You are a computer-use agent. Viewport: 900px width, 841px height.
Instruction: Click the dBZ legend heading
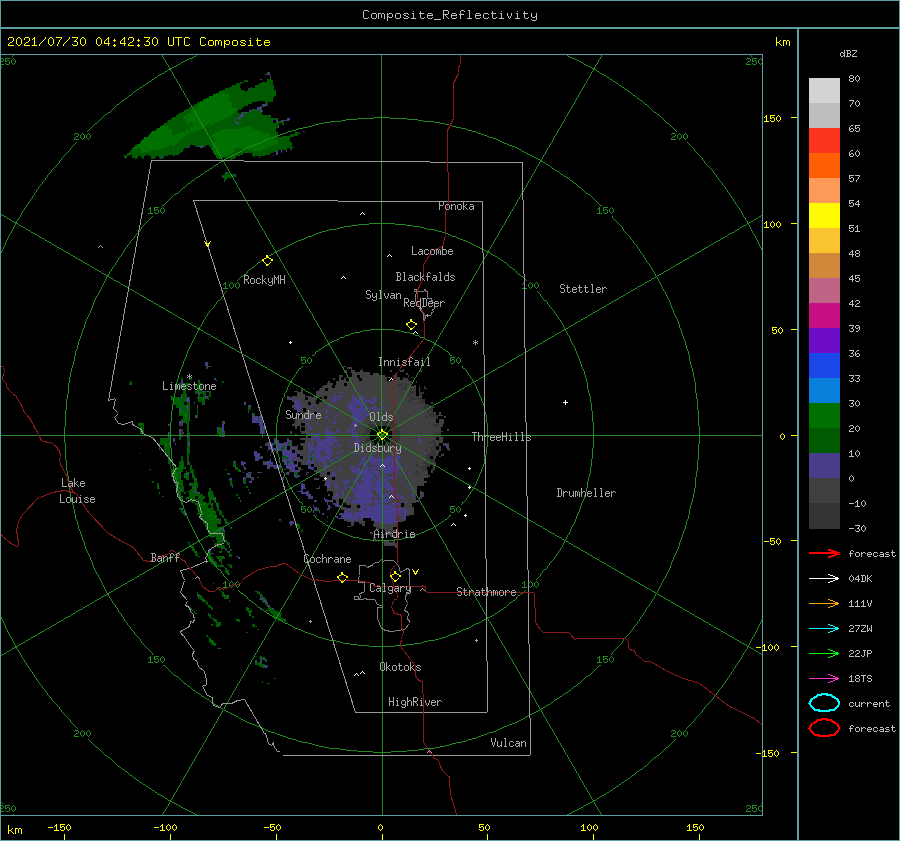click(x=848, y=53)
